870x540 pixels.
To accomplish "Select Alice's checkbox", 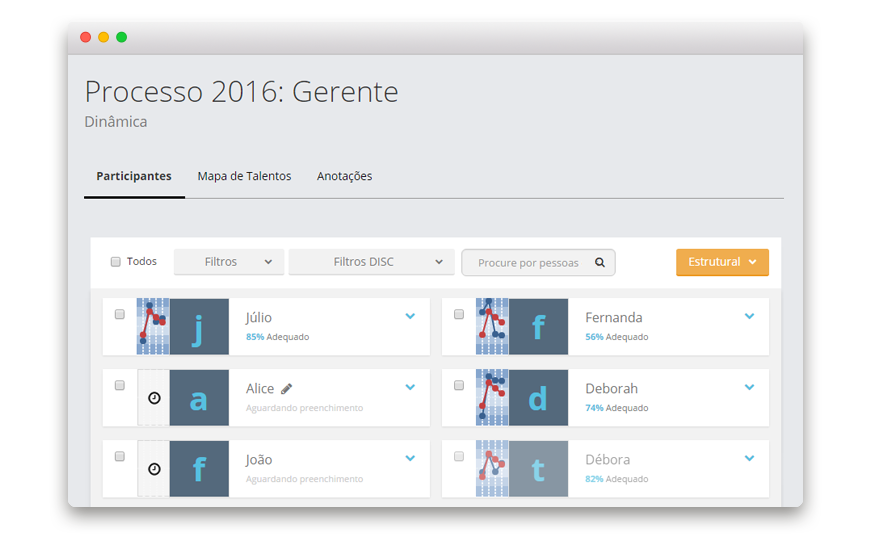I will (x=119, y=385).
